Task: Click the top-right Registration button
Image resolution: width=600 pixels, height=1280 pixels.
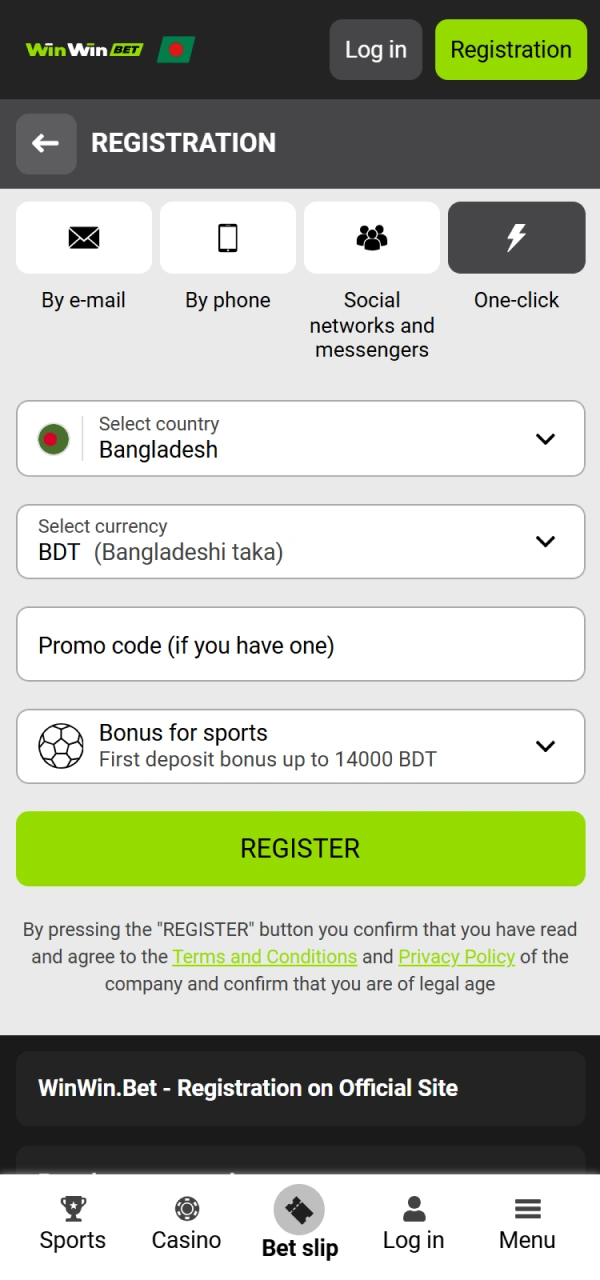Action: [x=511, y=49]
